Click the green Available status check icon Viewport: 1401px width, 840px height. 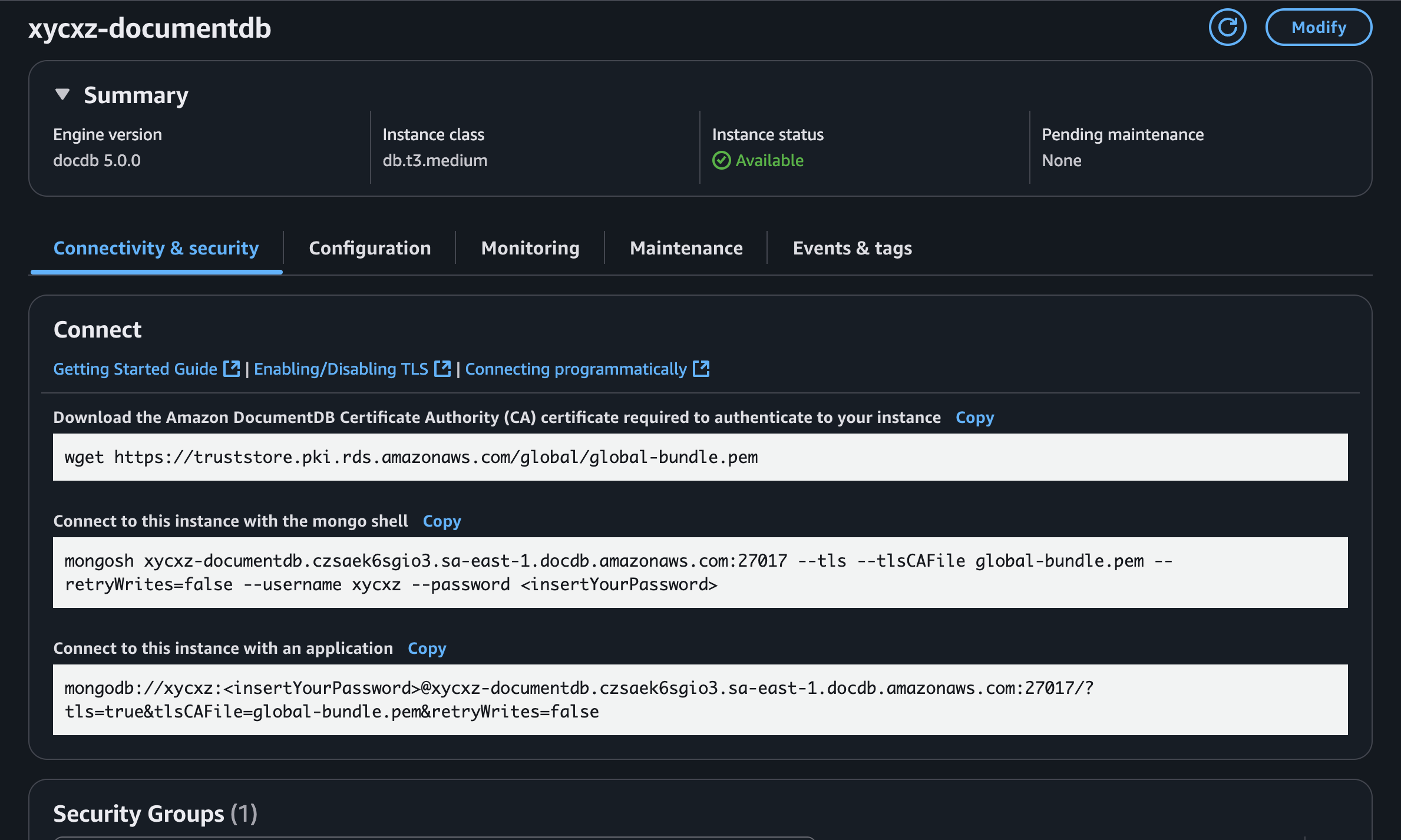pyautogui.click(x=721, y=160)
